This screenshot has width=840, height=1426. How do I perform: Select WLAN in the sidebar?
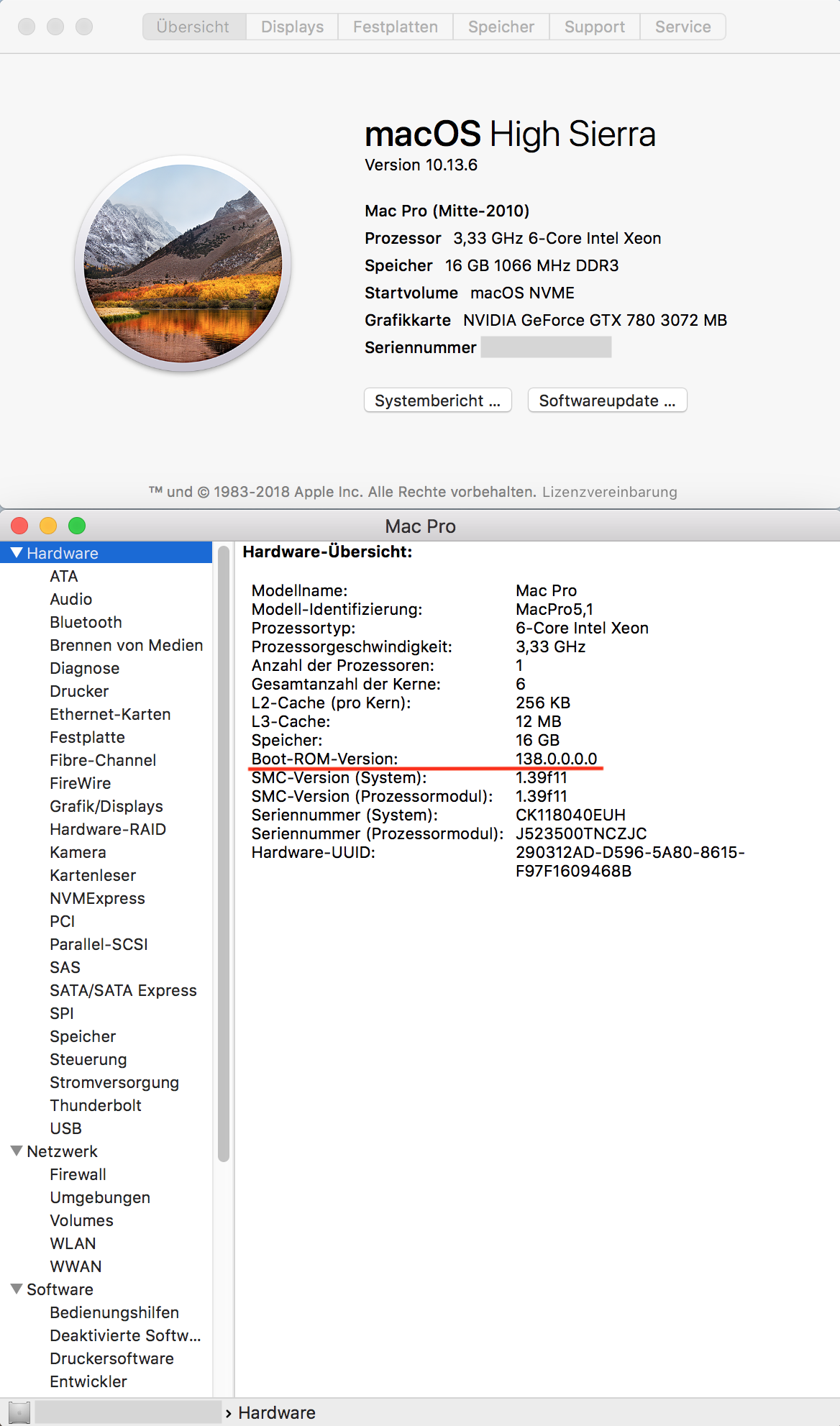tap(73, 1243)
